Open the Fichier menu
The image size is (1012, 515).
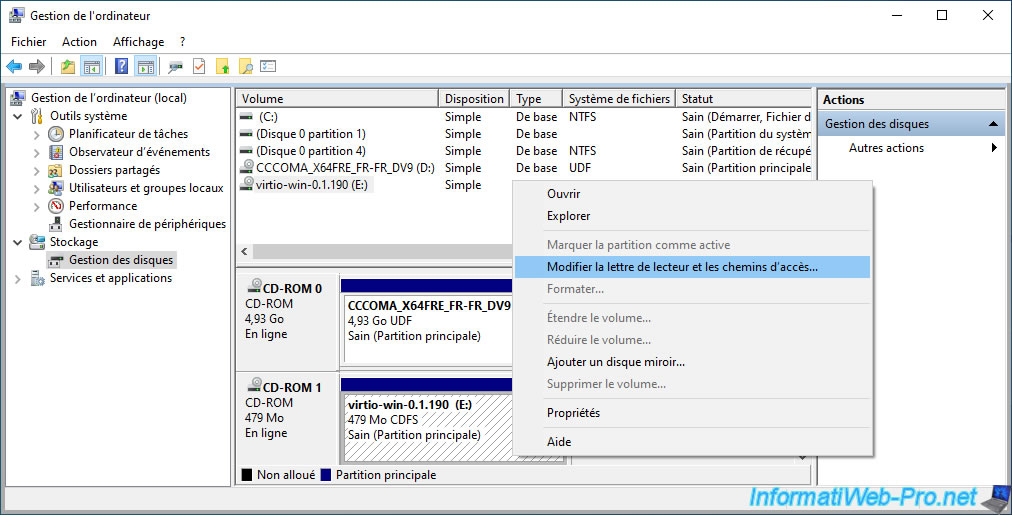[x=28, y=42]
